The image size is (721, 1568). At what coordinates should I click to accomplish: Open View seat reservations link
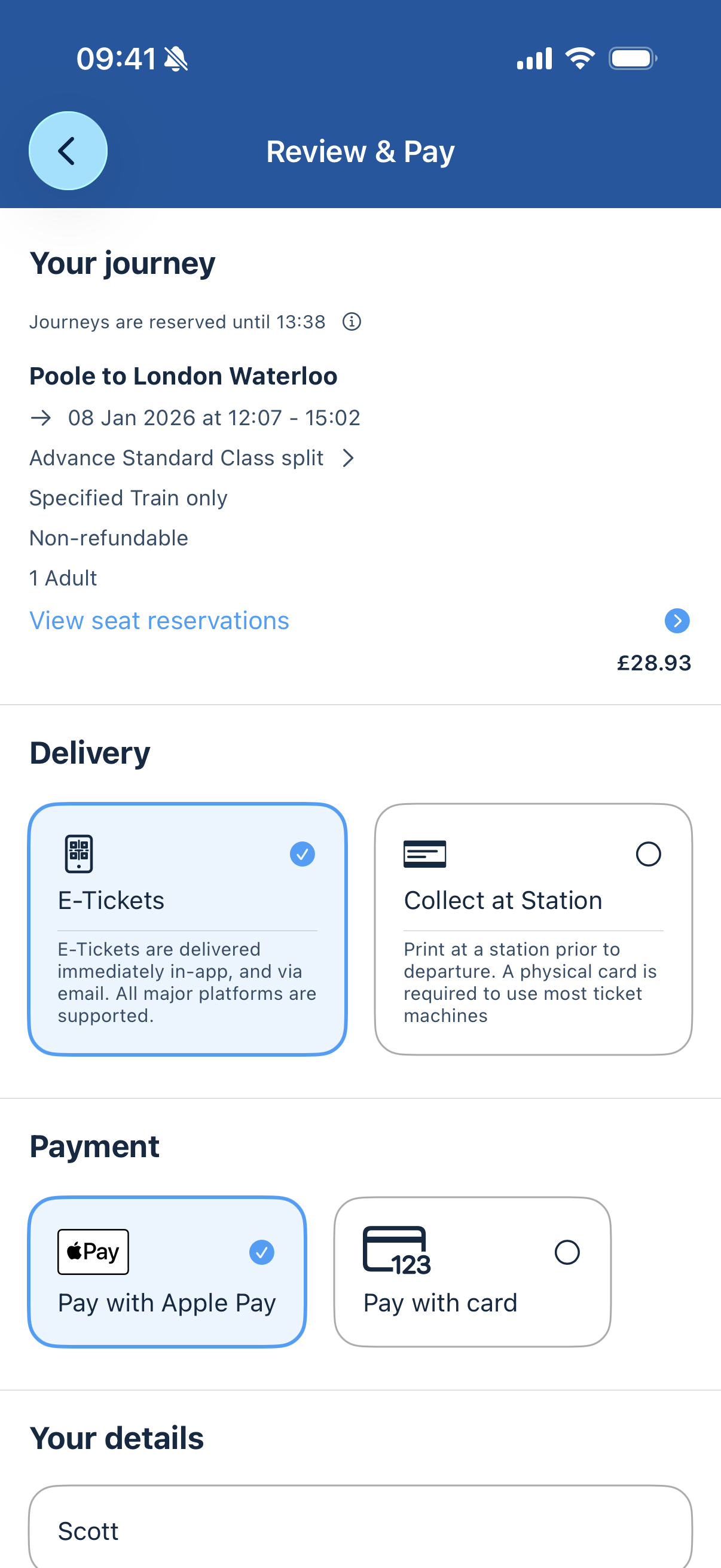pyautogui.click(x=160, y=621)
